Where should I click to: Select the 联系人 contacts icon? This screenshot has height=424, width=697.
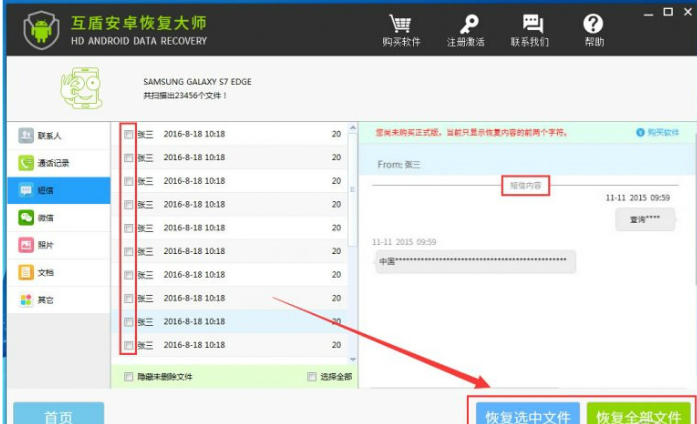pyautogui.click(x=26, y=135)
